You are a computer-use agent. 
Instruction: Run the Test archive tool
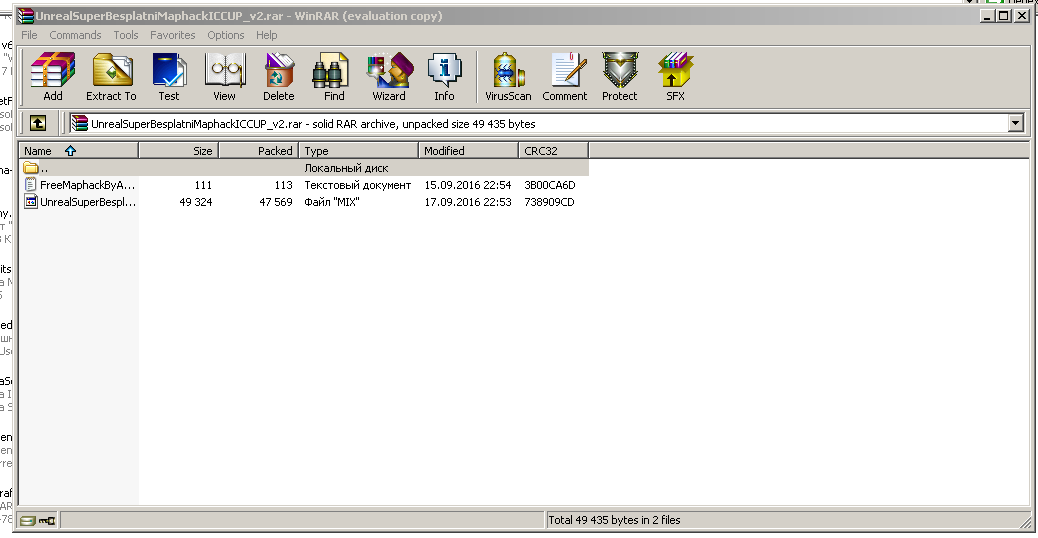(x=169, y=77)
